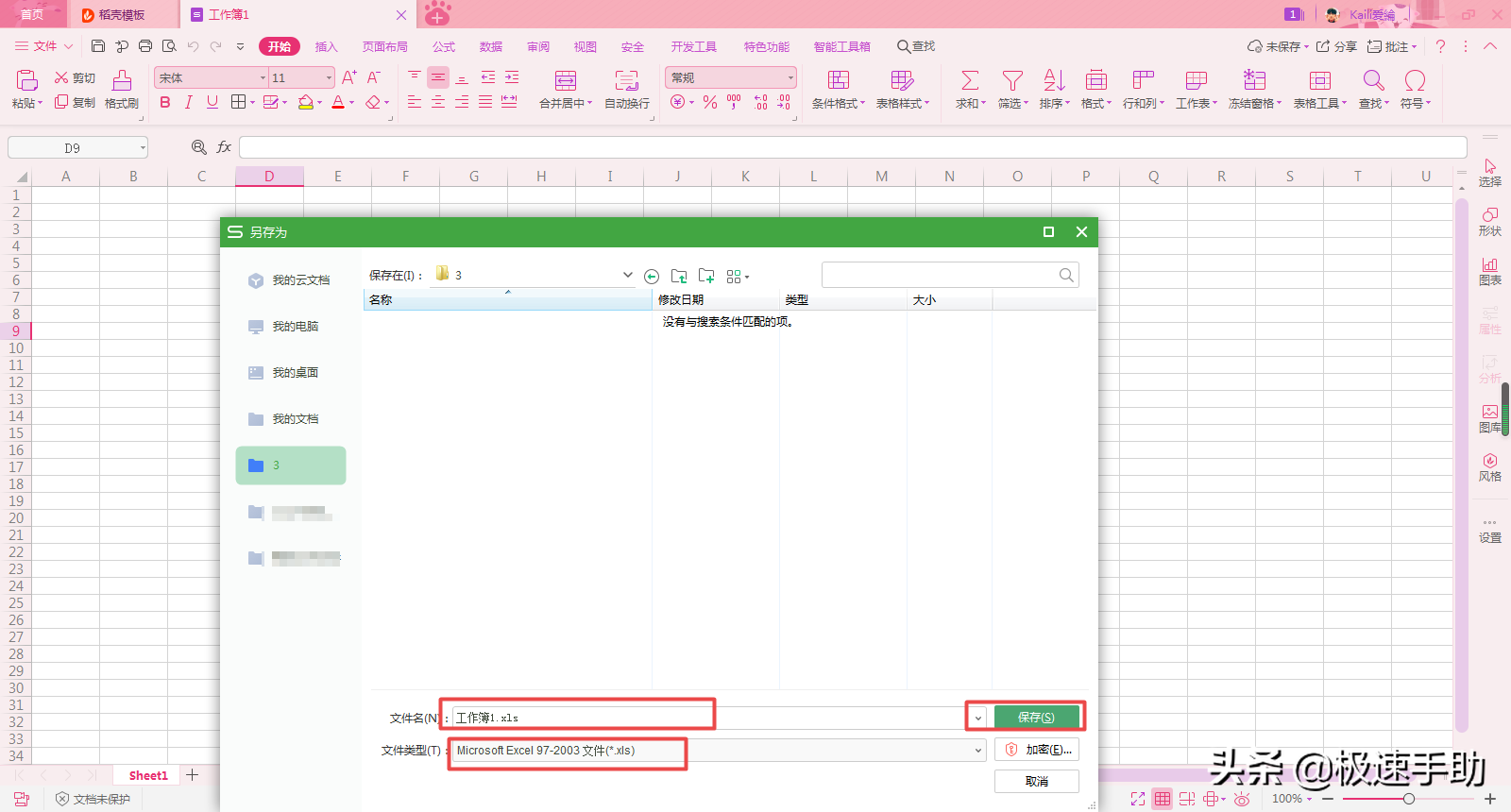Screen dimensions: 1511x812
Task: Switch to the Insert (插入) ribbon tab
Action: point(326,46)
